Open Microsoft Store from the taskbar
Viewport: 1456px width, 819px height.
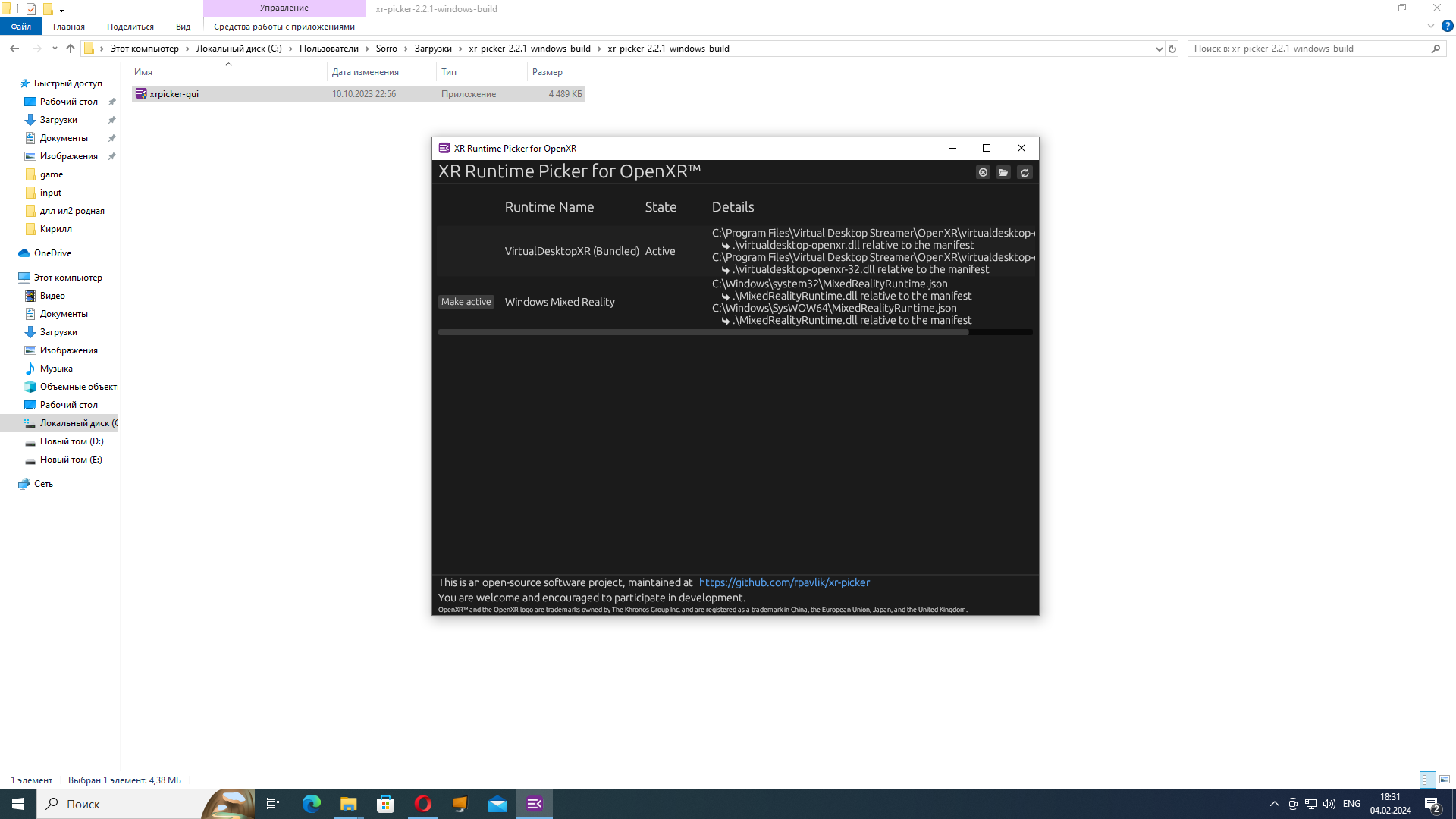[x=386, y=804]
